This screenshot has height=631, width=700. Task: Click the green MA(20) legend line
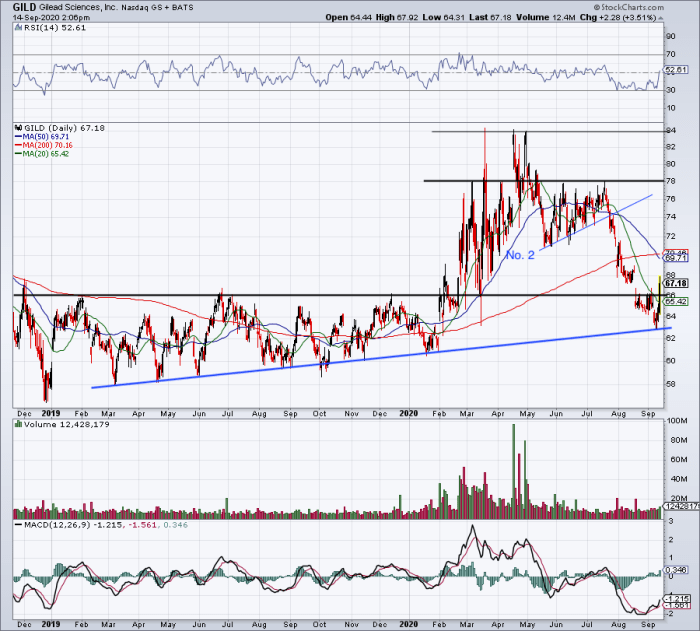point(18,154)
